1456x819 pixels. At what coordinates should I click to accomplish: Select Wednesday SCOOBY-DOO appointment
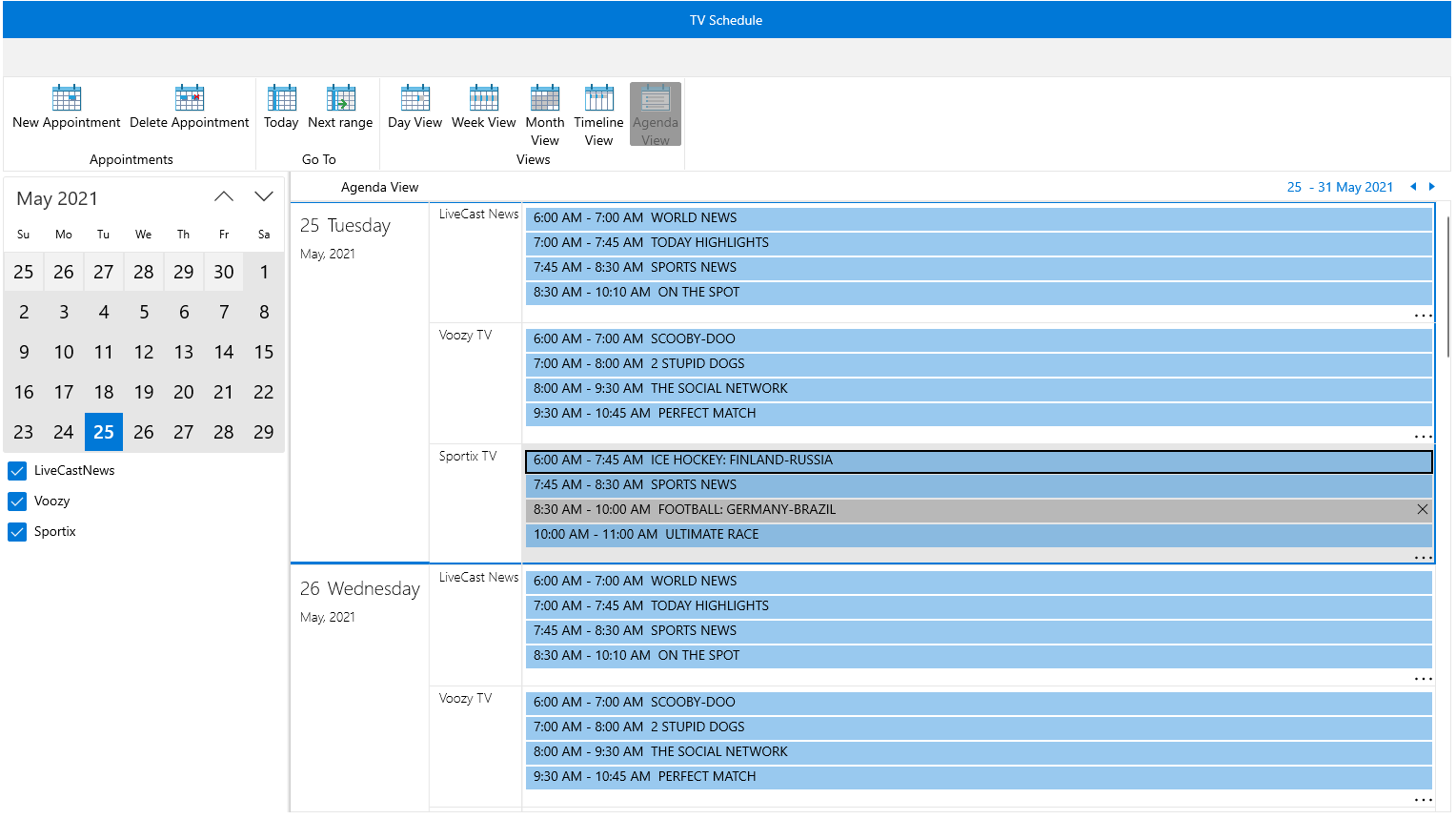pos(979,703)
